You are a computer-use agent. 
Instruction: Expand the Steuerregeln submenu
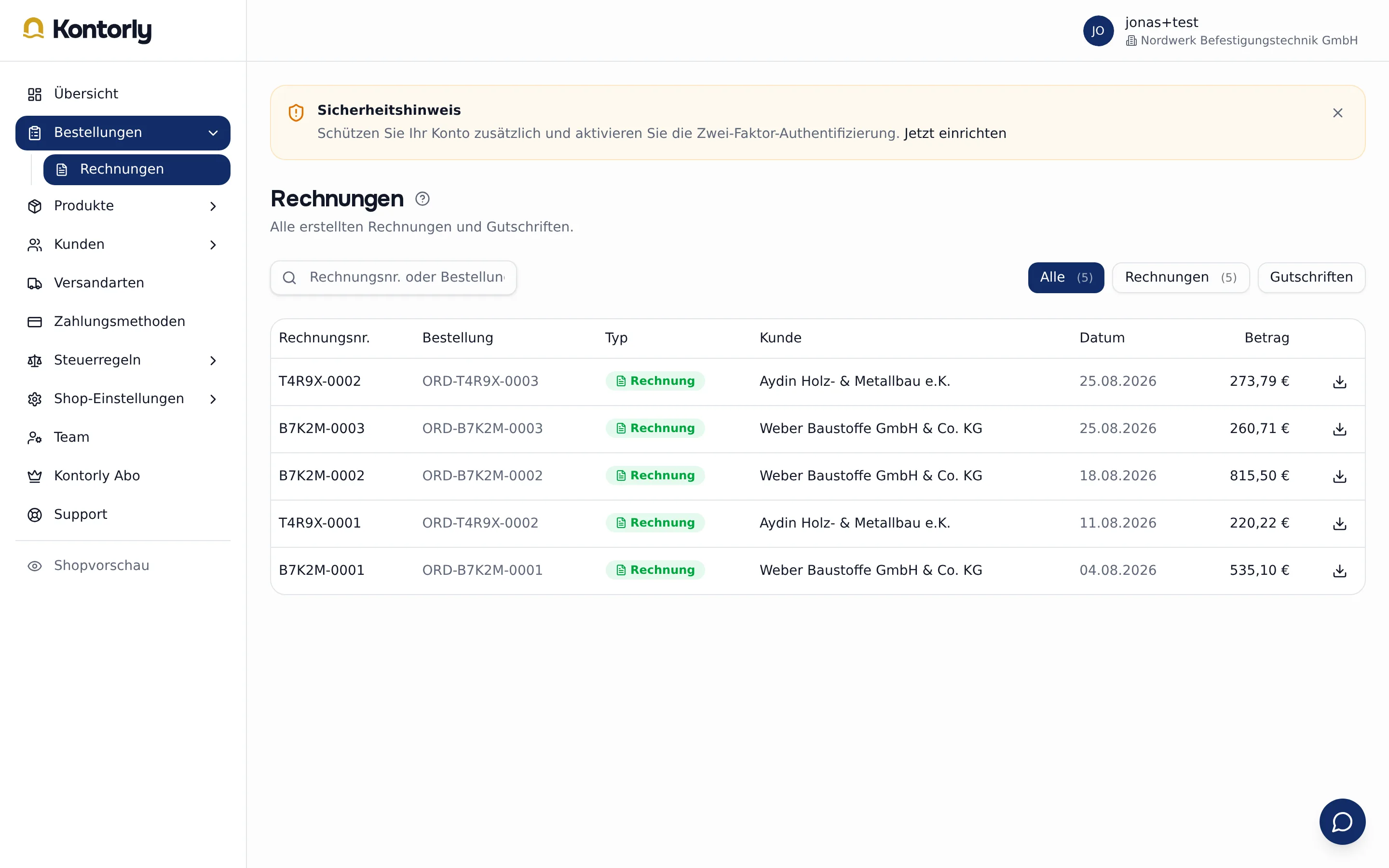coord(213,361)
